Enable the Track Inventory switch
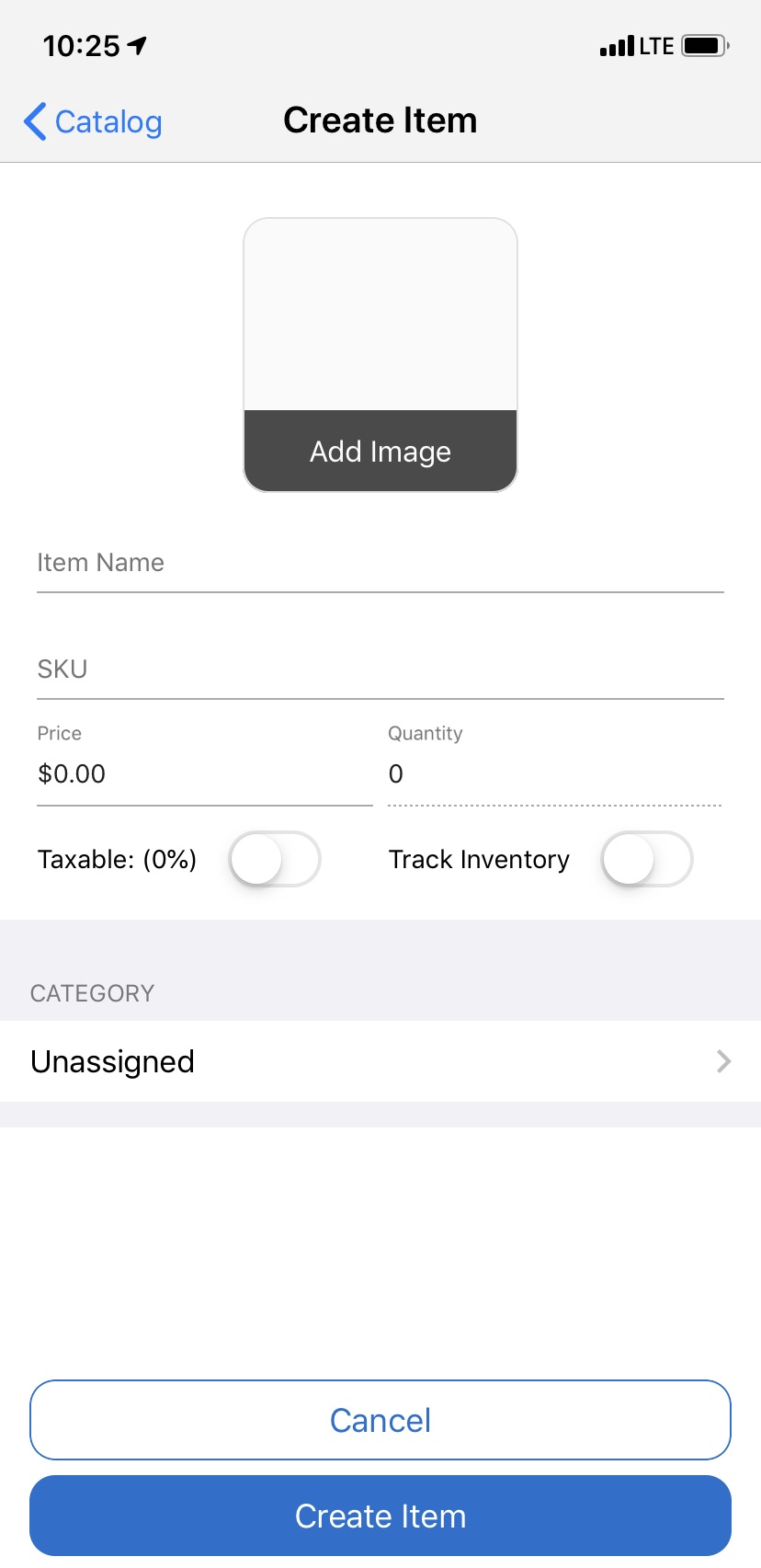This screenshot has width=761, height=1568. point(647,859)
